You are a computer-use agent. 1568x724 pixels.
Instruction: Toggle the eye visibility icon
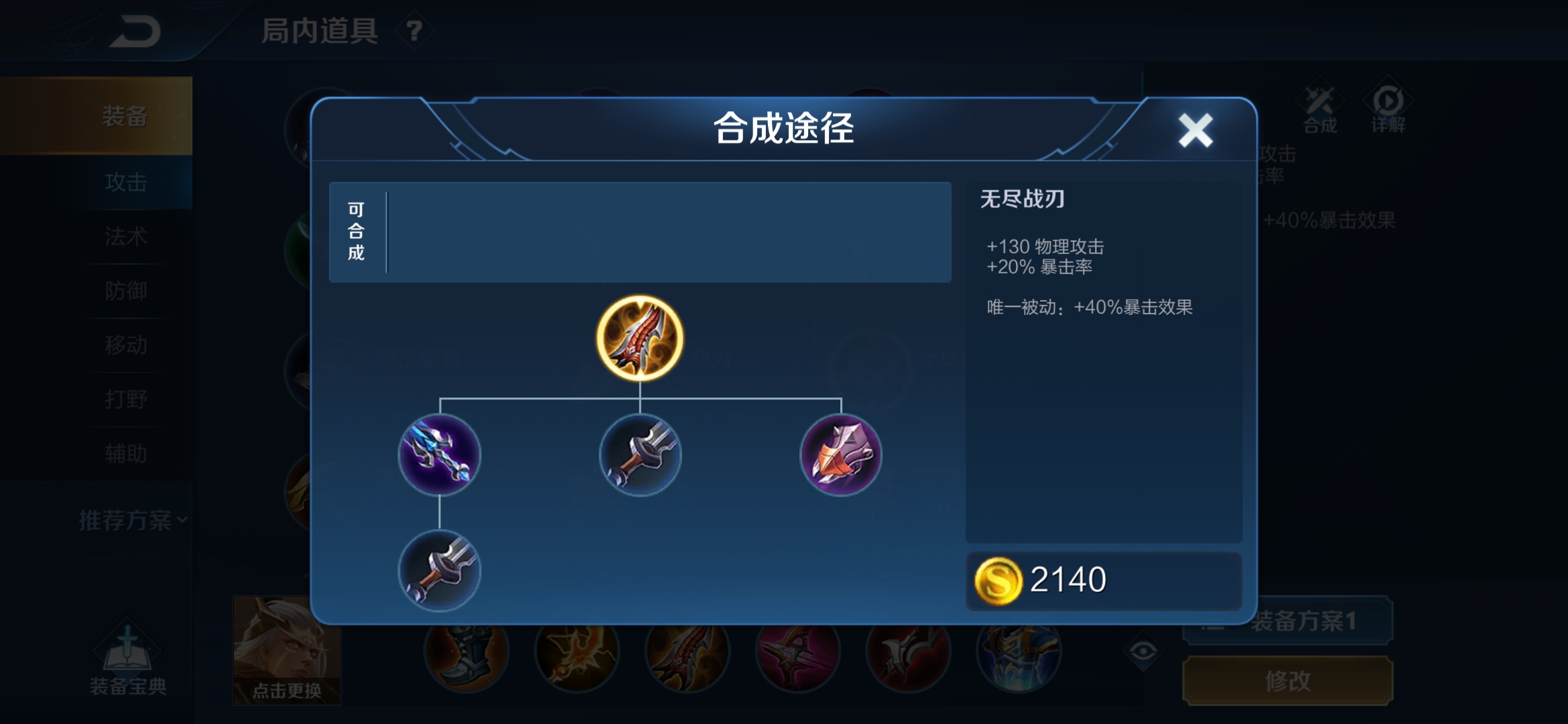click(1143, 651)
